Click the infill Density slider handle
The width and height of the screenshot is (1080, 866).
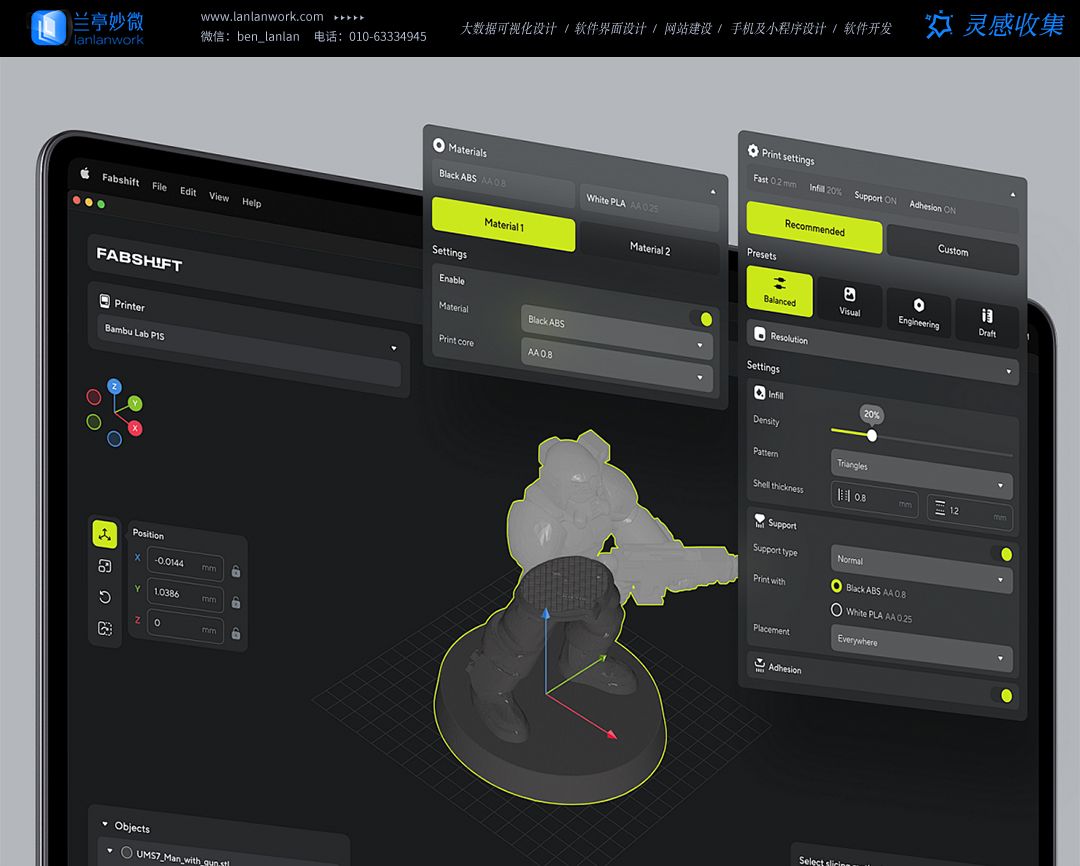click(x=872, y=435)
